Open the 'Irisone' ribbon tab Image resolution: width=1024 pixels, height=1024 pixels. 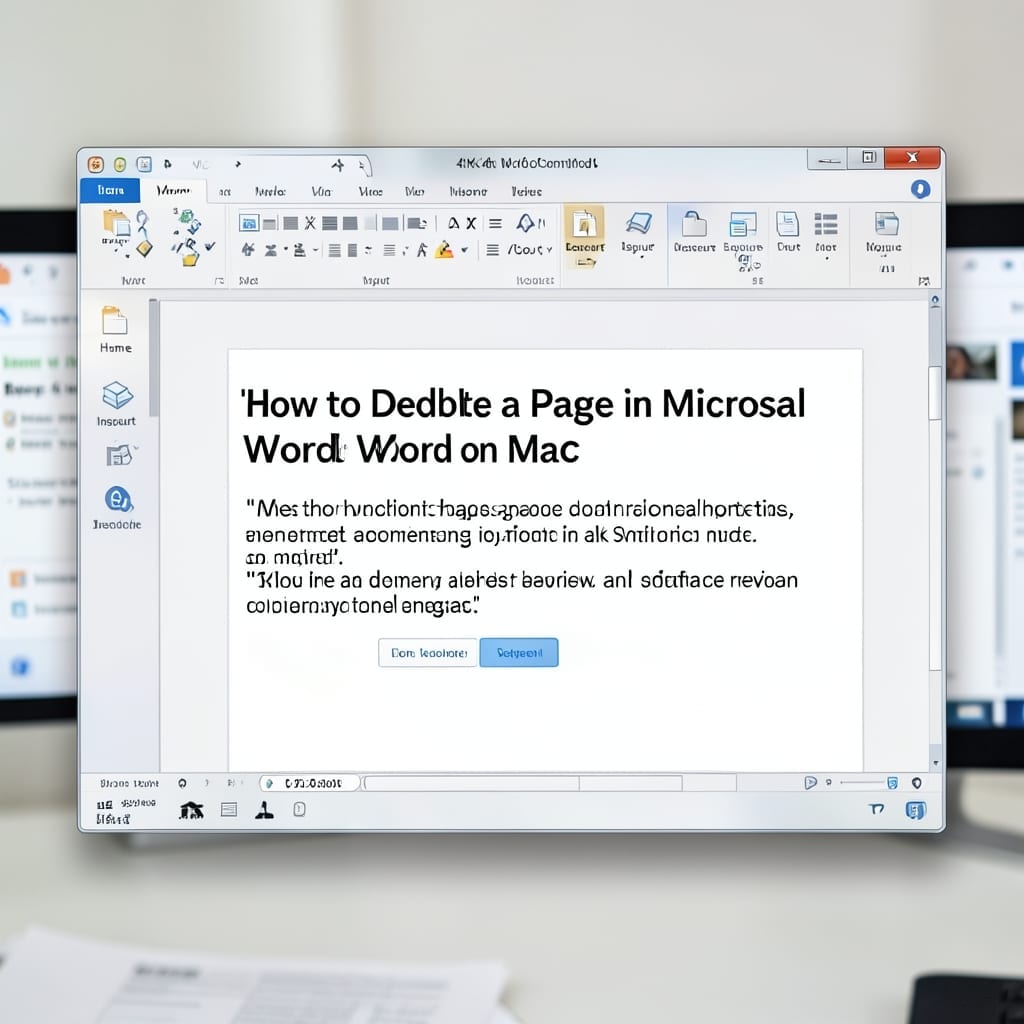468,191
